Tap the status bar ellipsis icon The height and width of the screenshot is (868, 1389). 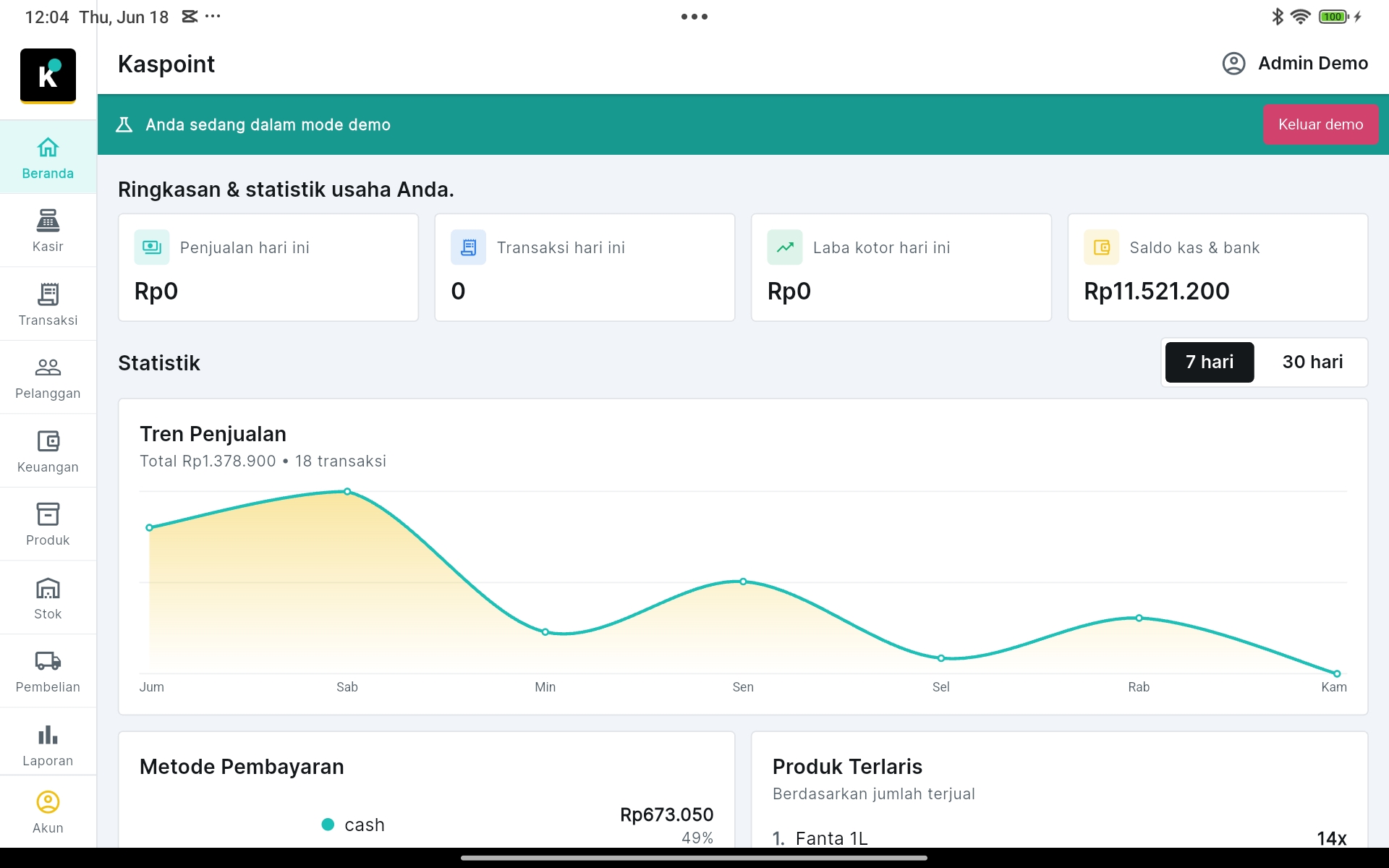(x=213, y=16)
